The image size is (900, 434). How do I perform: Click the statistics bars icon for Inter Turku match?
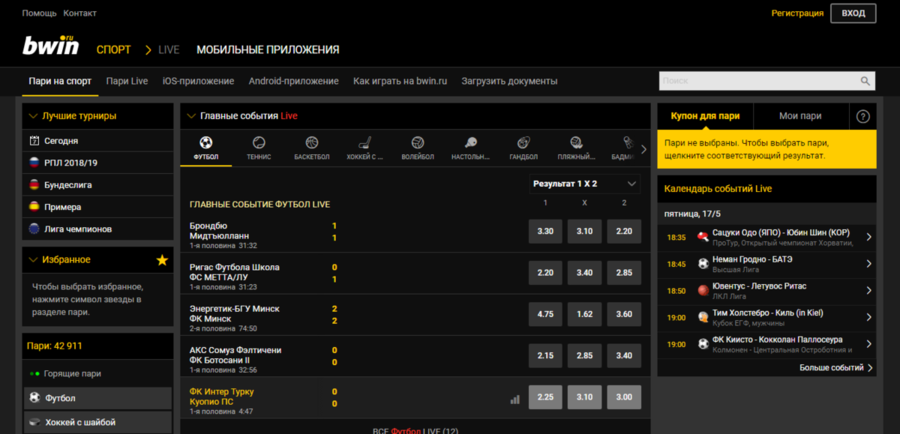515,399
